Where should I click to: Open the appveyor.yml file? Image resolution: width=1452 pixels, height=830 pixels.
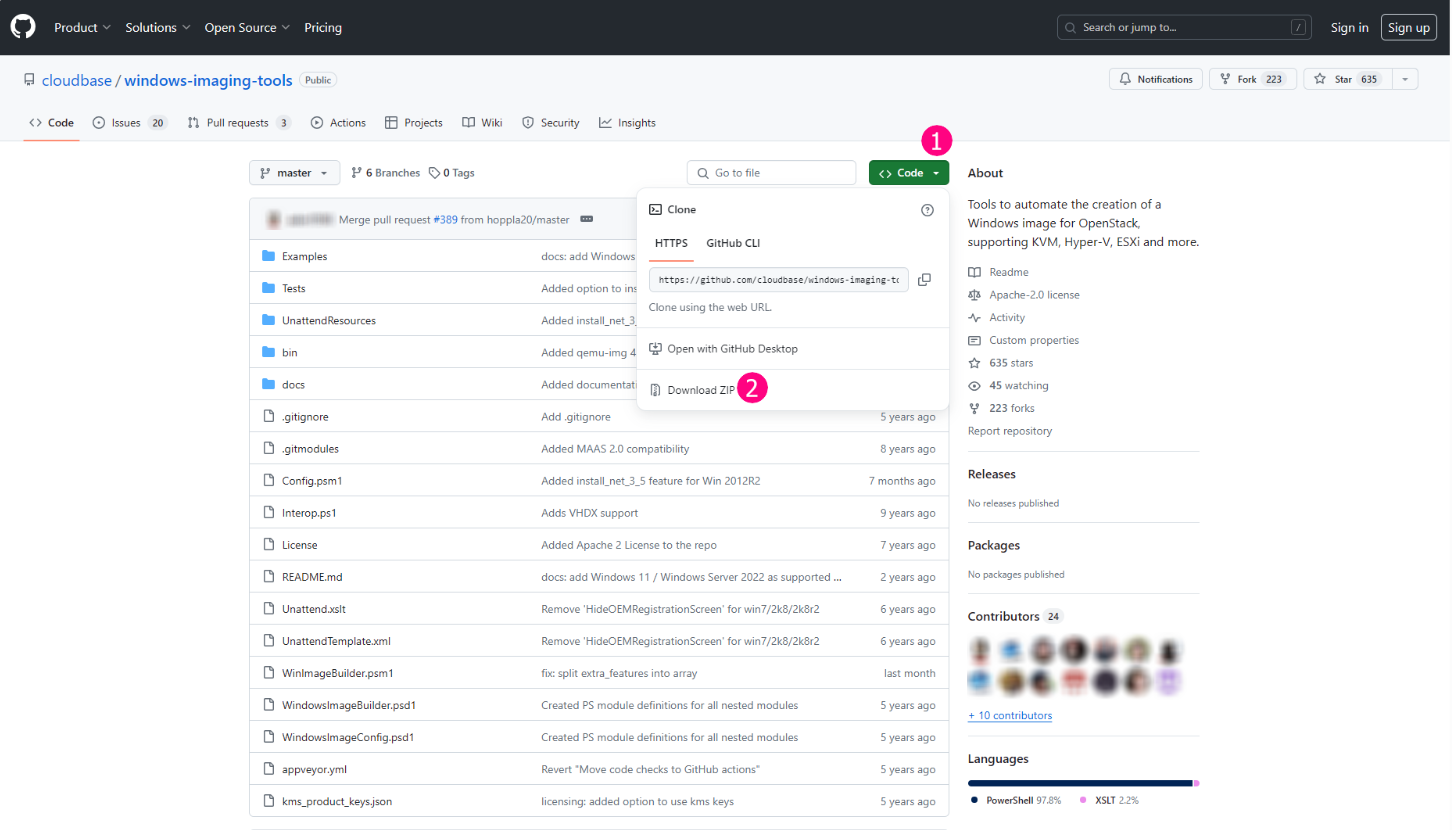pos(314,769)
